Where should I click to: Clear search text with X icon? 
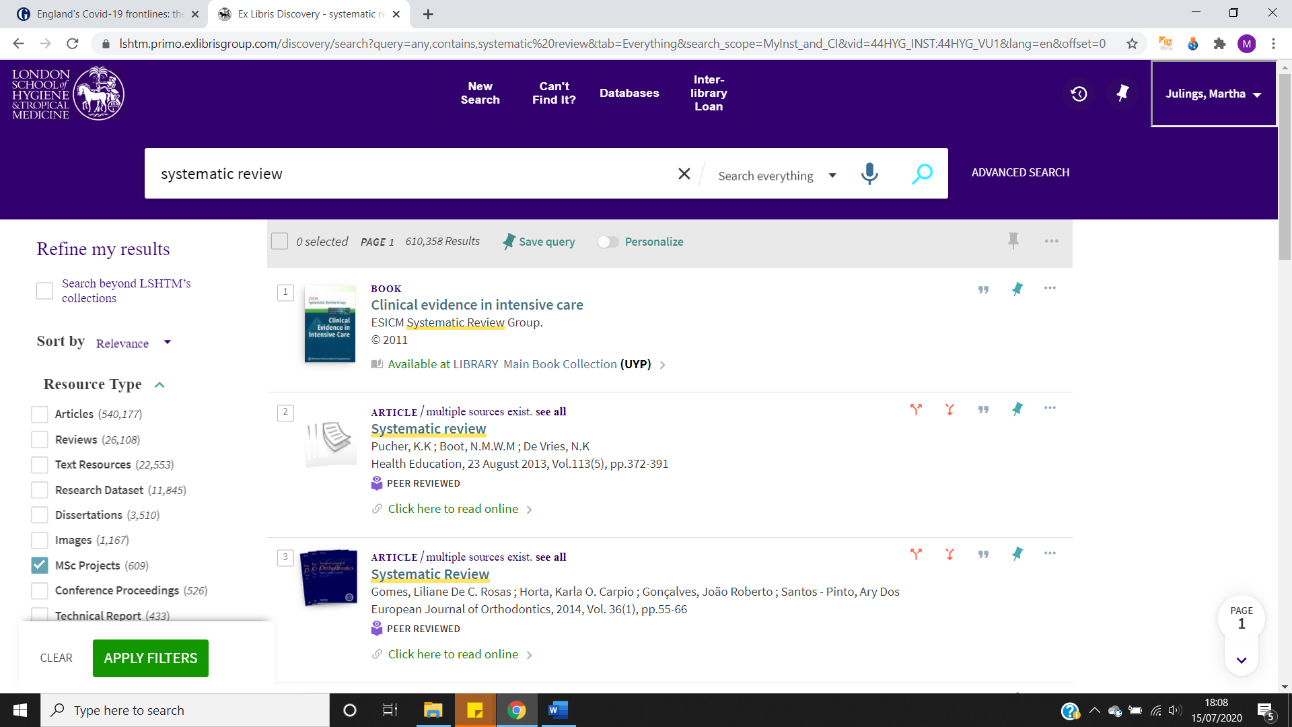point(684,174)
